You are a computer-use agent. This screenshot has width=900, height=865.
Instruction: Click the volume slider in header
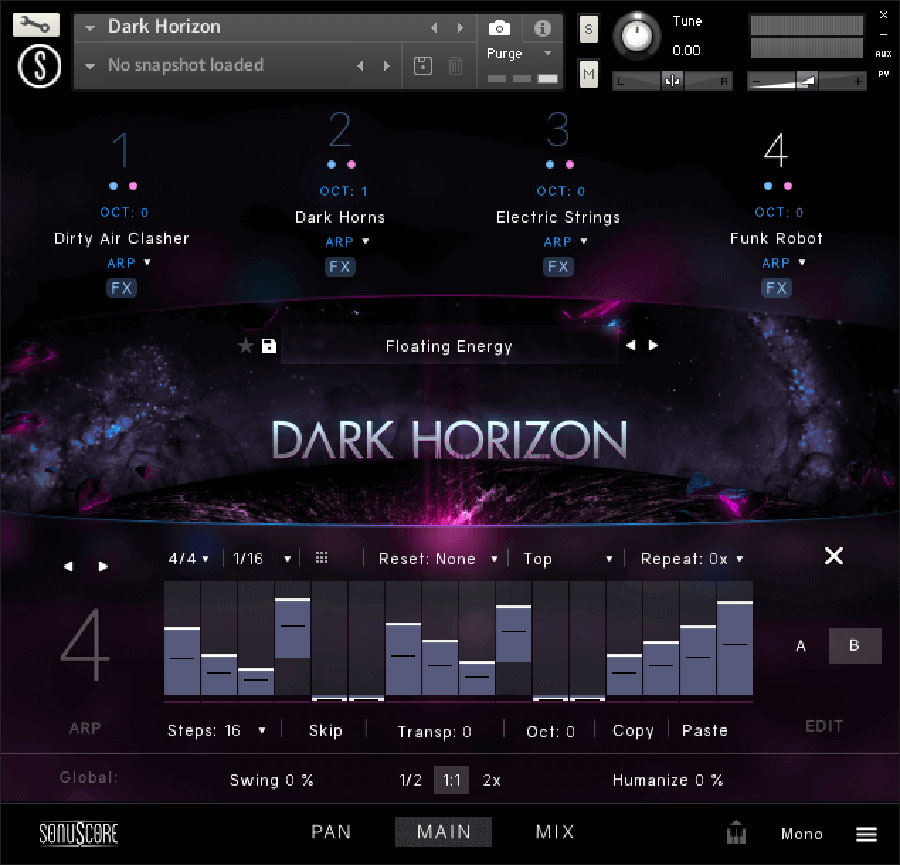click(806, 82)
